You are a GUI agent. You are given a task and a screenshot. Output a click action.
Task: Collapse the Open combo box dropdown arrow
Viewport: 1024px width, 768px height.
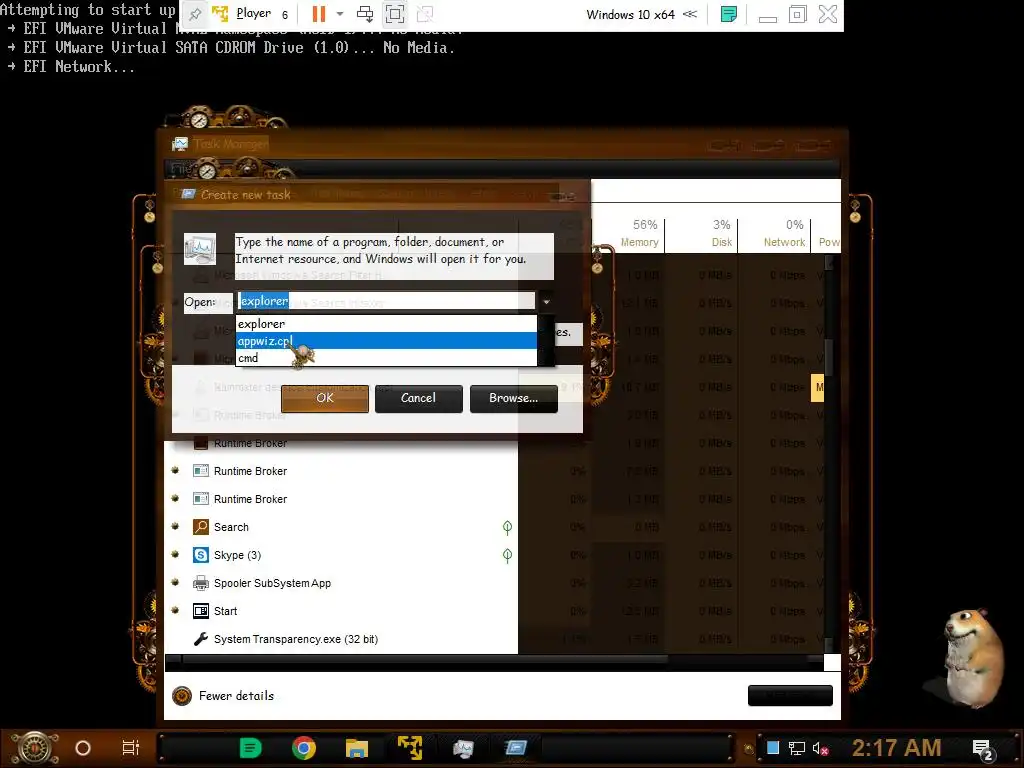tap(546, 301)
